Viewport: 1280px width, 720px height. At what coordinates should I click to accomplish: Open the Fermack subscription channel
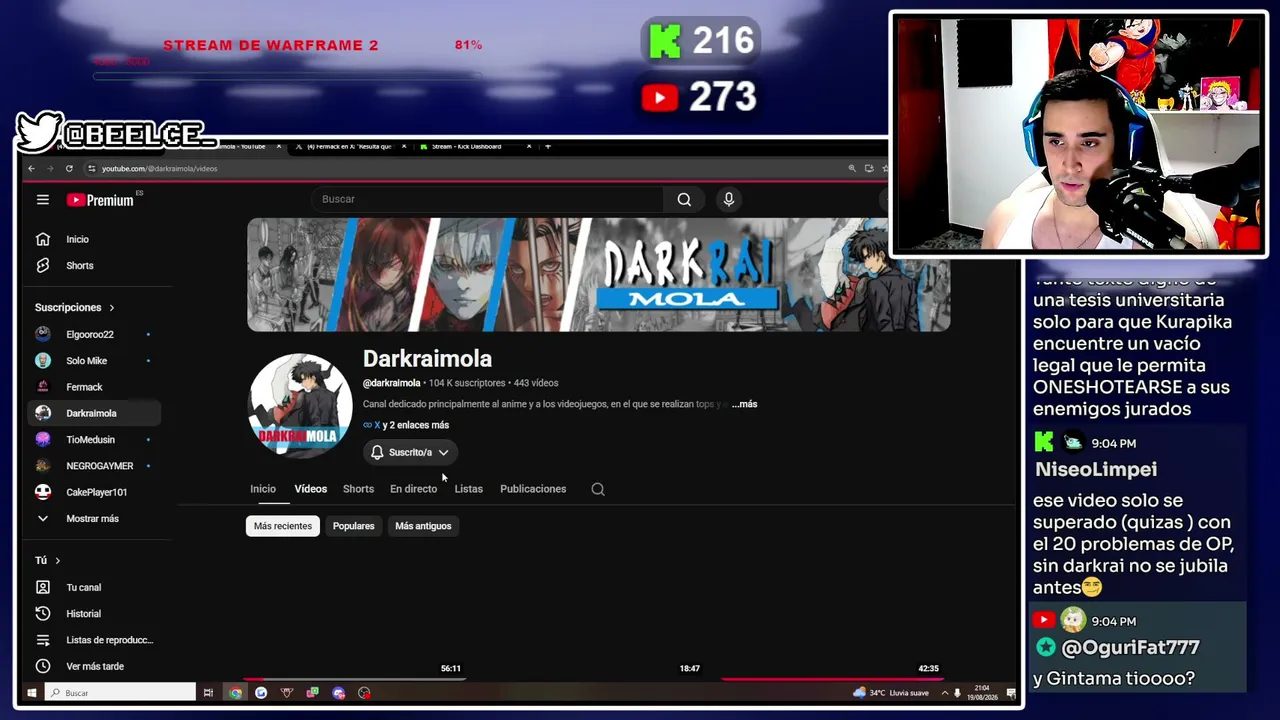point(93,387)
